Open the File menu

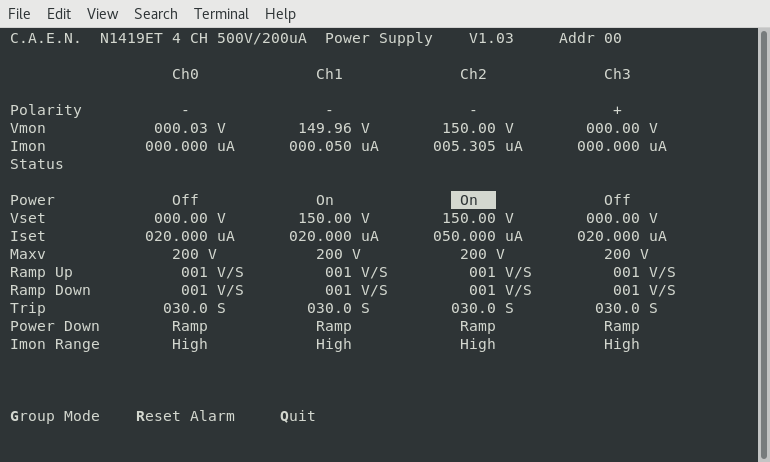tap(19, 14)
